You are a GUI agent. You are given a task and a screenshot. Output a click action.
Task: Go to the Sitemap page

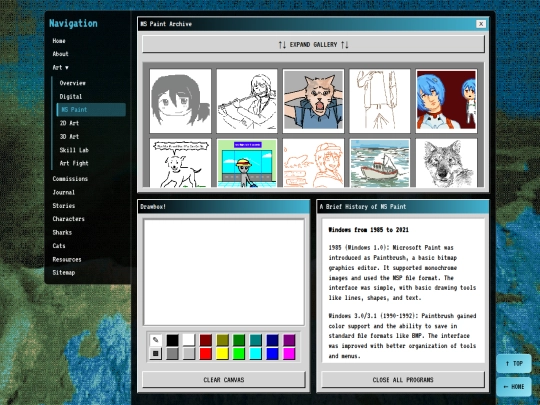[x=64, y=272]
